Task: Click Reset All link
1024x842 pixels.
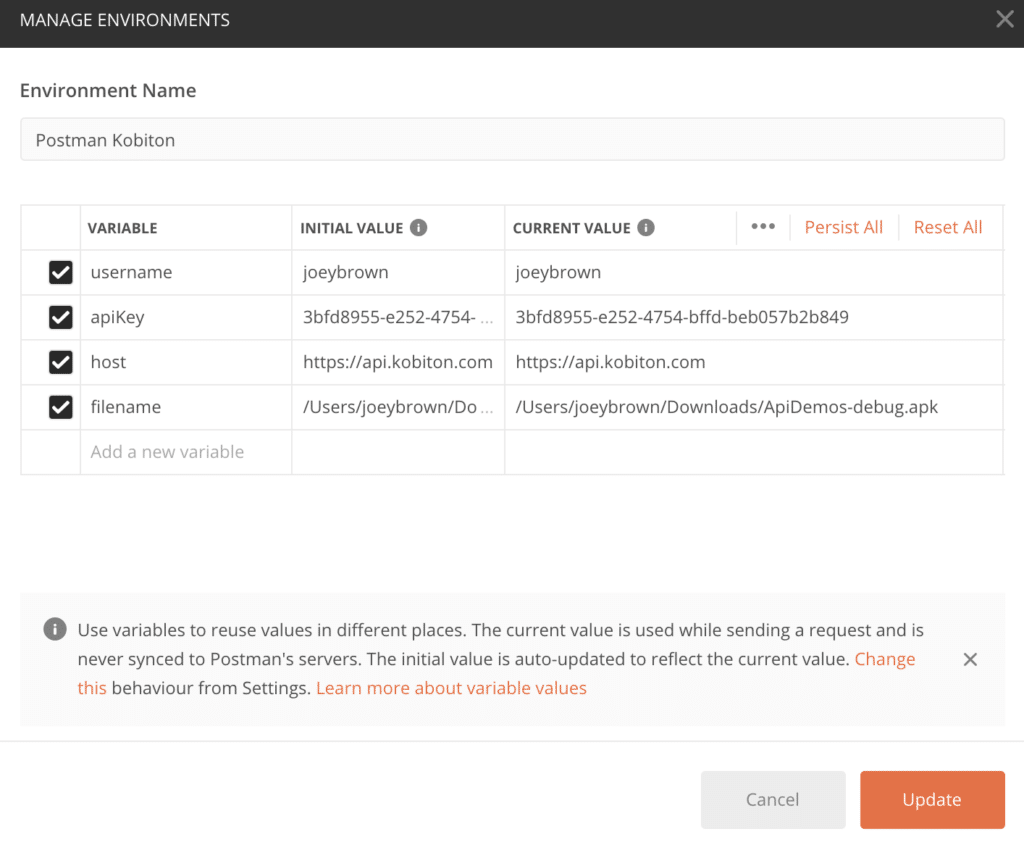Action: click(948, 227)
